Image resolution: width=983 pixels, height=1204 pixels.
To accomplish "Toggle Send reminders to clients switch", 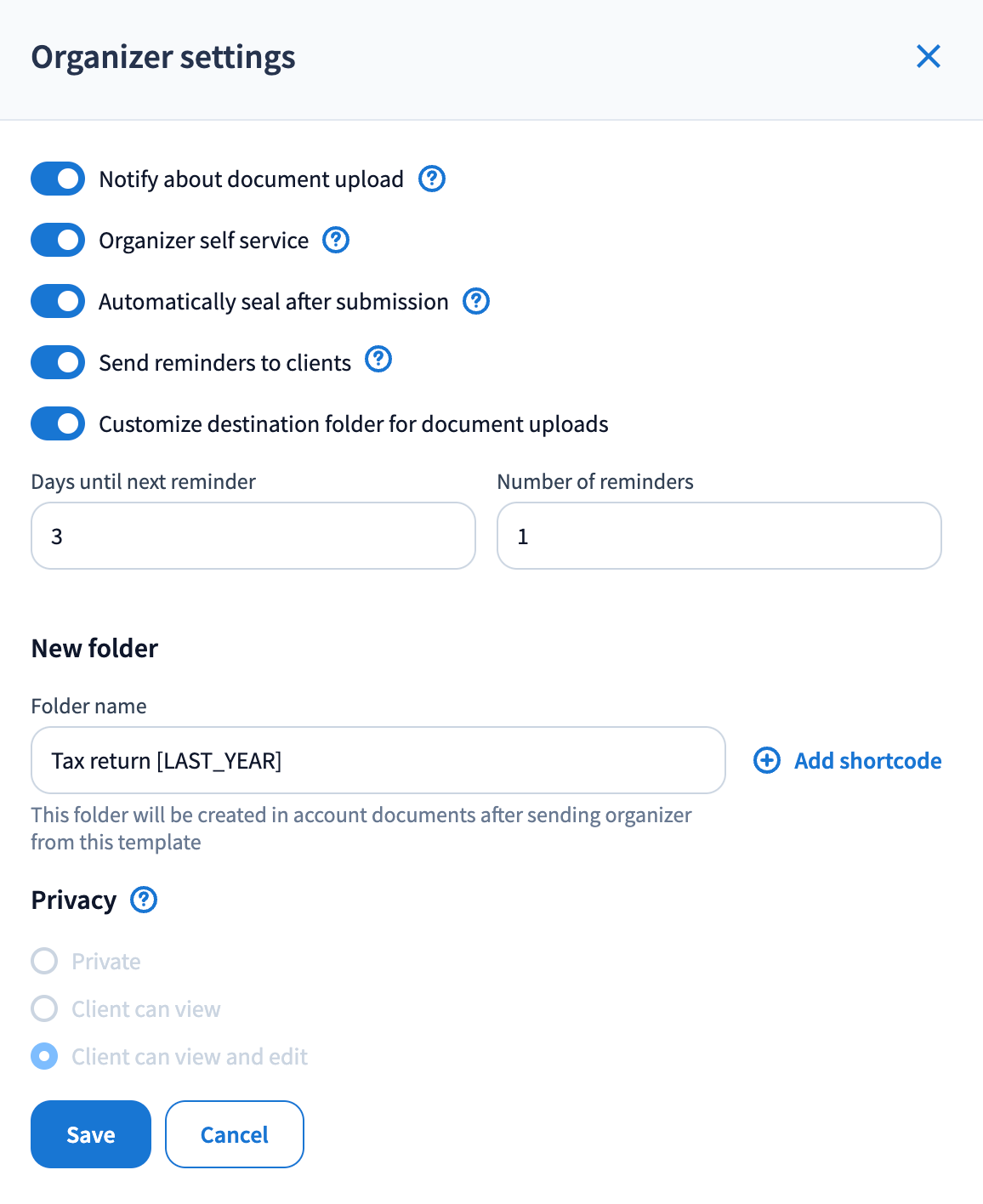I will (x=58, y=362).
